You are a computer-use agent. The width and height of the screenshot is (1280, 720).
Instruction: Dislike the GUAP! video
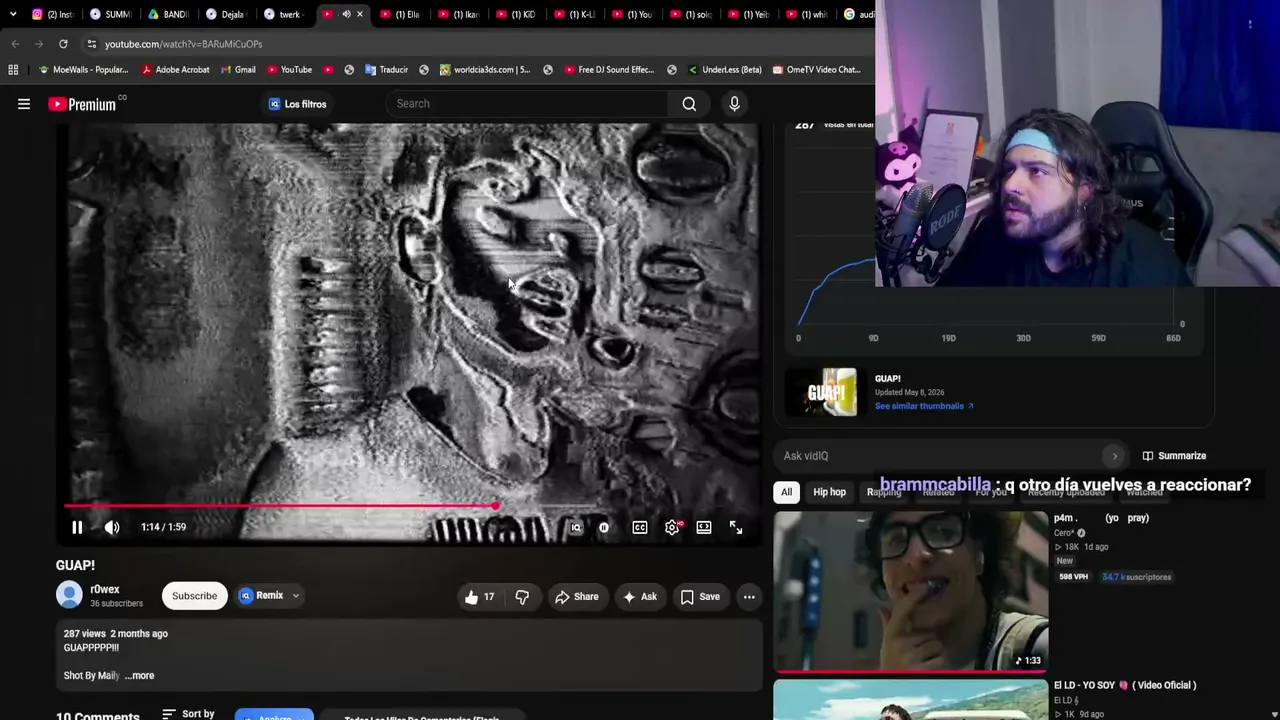(522, 597)
